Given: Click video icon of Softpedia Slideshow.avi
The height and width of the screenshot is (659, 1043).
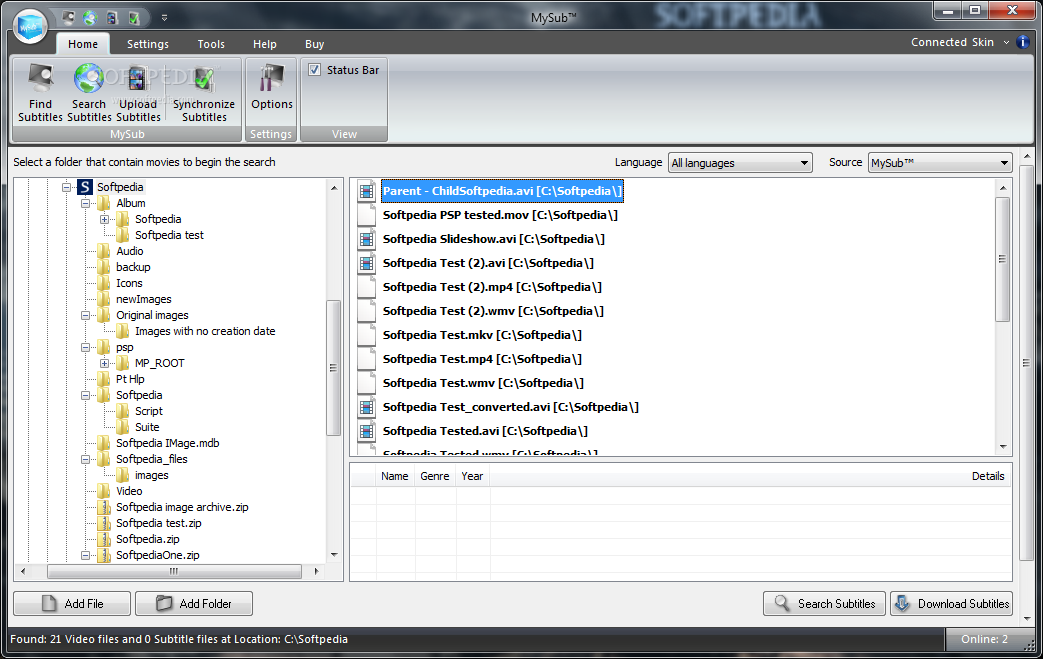Looking at the screenshot, I should tap(366, 239).
